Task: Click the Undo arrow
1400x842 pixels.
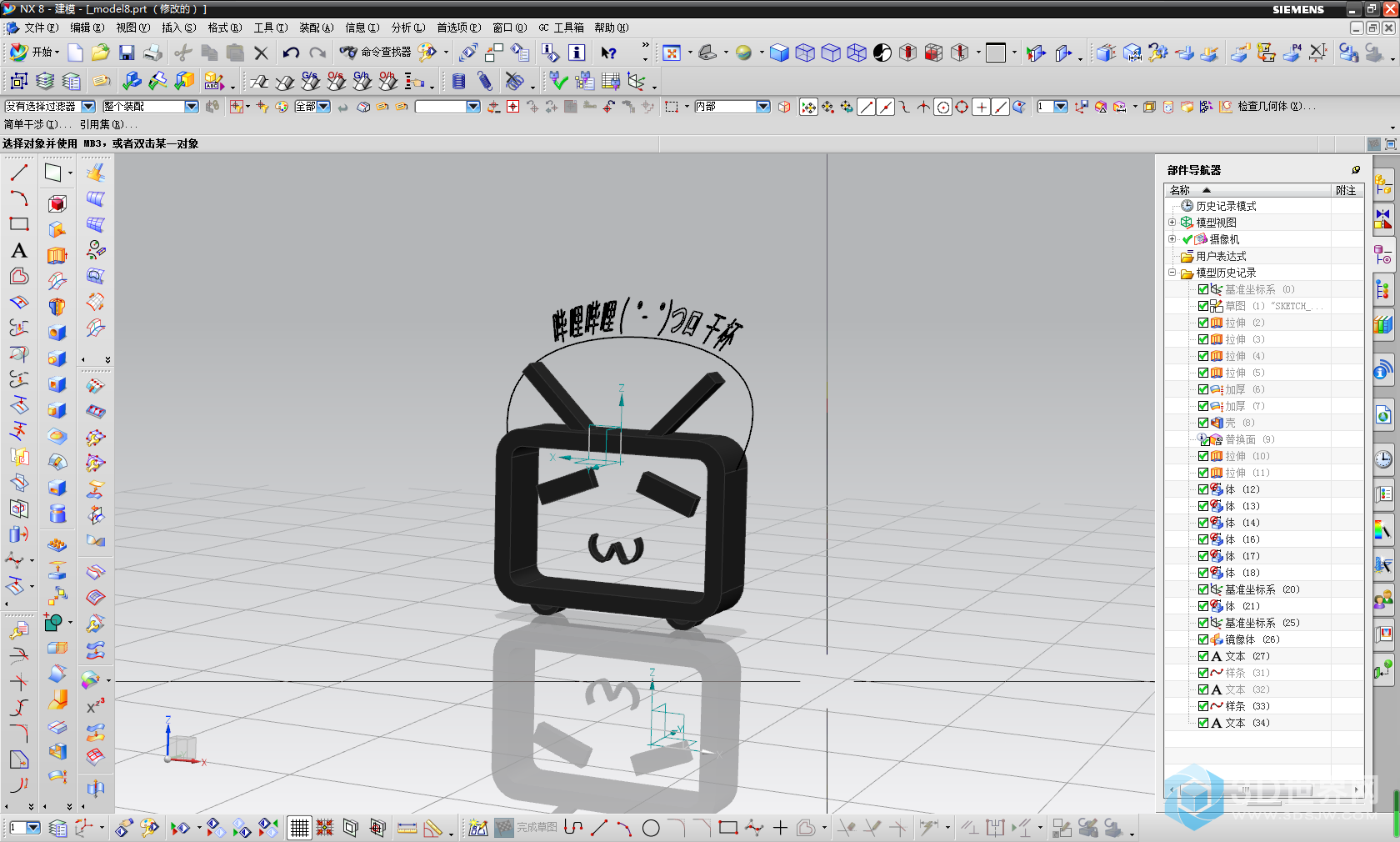Action: pyautogui.click(x=291, y=53)
